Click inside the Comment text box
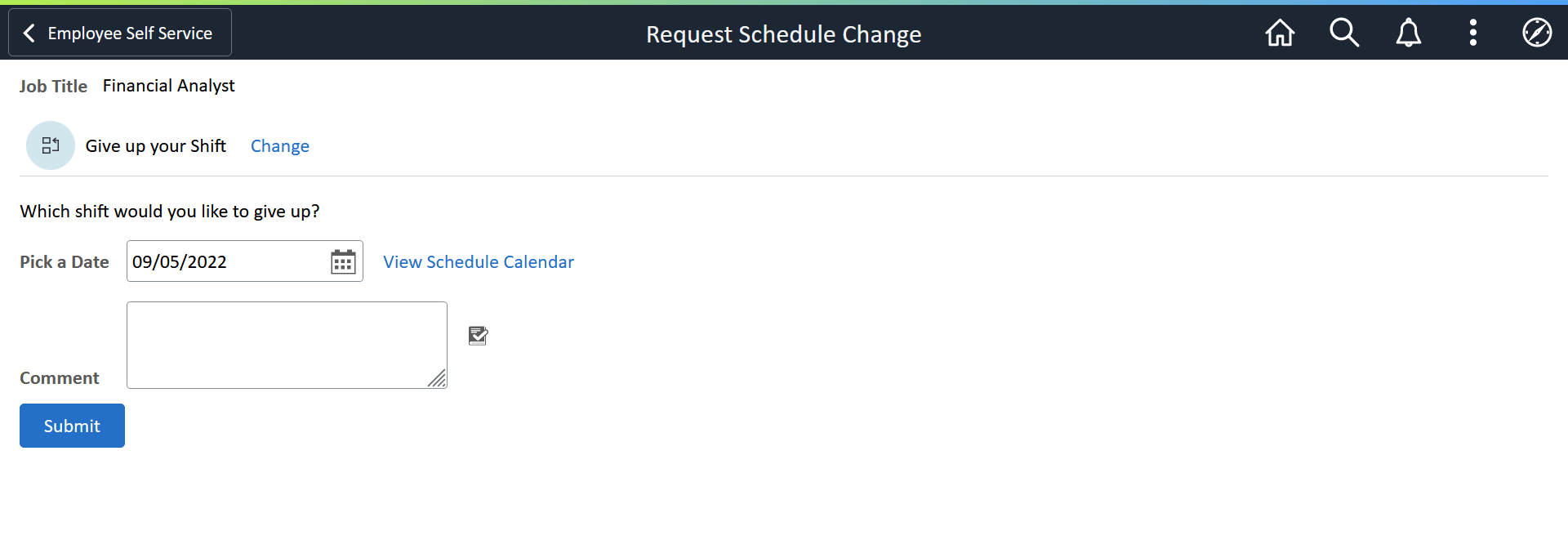 [x=286, y=343]
